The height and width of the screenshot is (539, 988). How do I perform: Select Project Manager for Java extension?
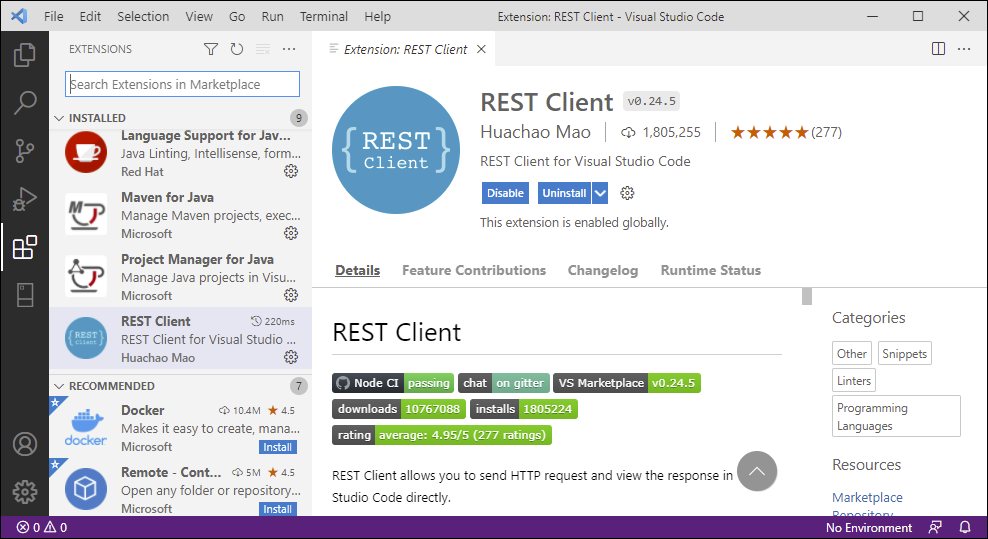click(180, 277)
